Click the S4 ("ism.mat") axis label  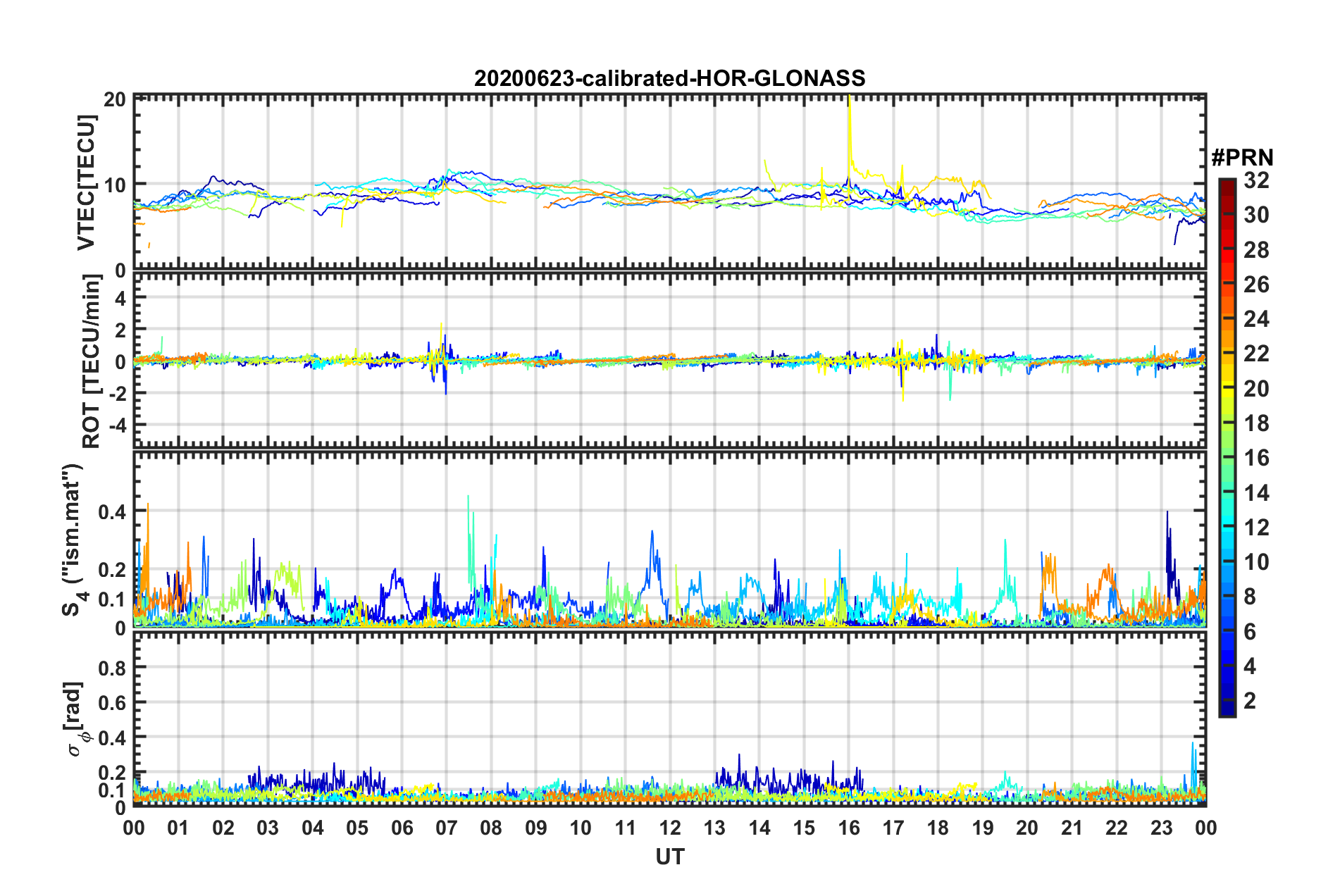pyautogui.click(x=75, y=540)
